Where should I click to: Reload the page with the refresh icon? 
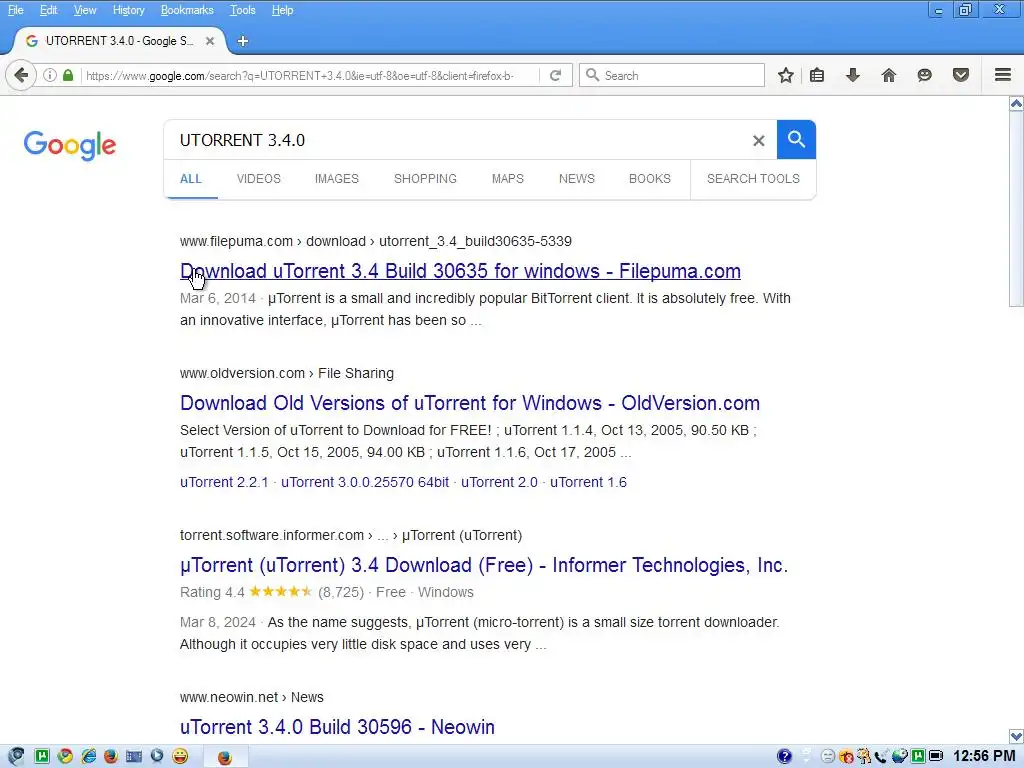point(556,75)
